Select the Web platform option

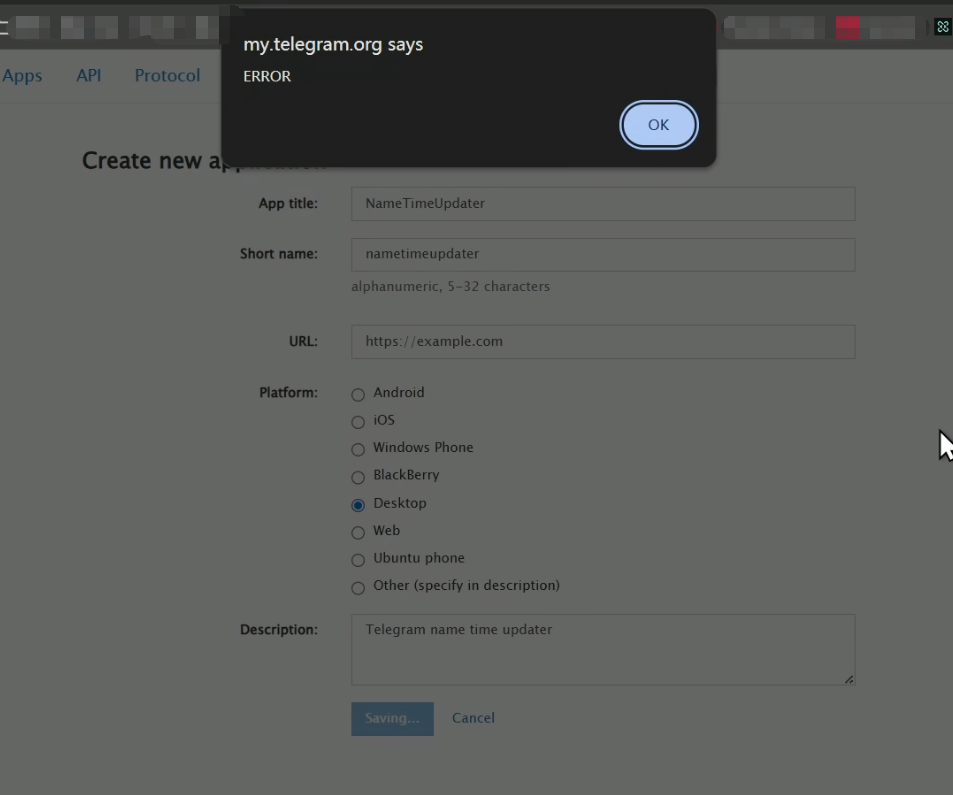358,532
